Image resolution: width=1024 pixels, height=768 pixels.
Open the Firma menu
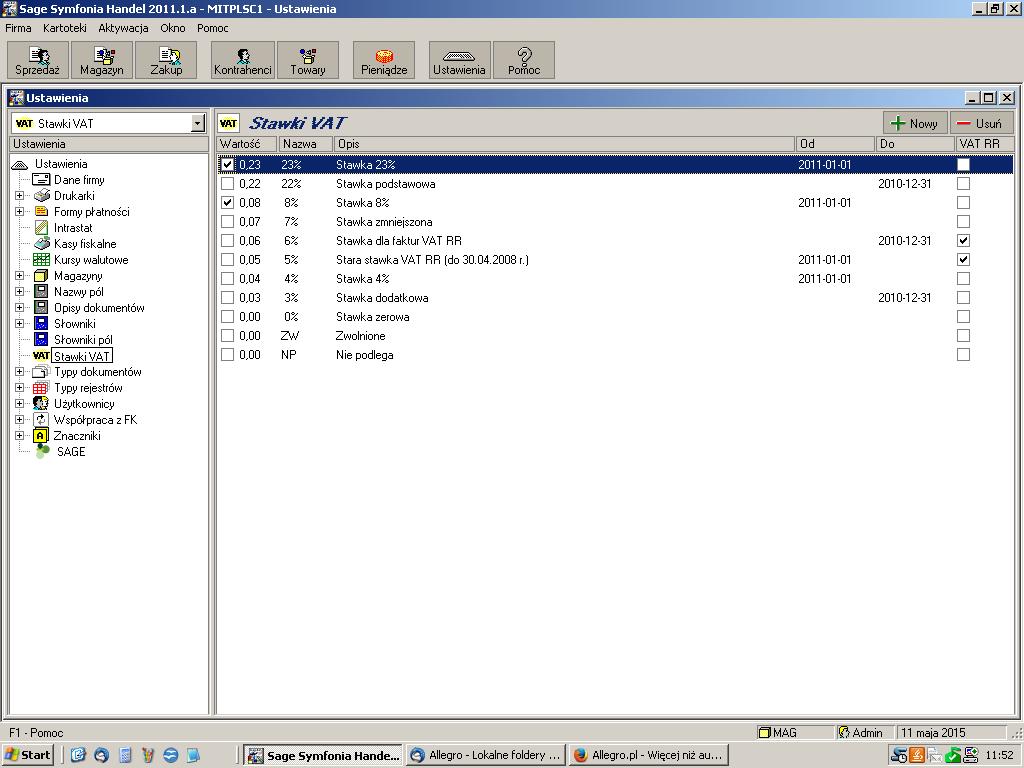(x=18, y=28)
